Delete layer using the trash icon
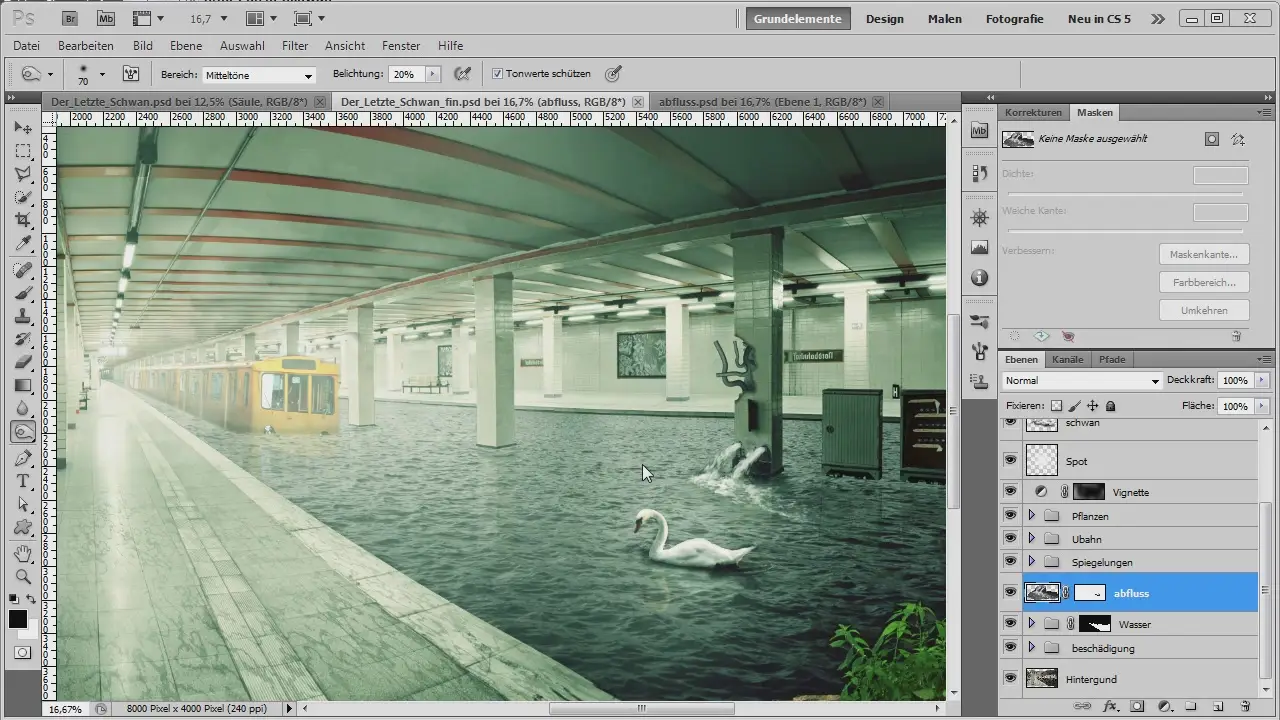Screen dimensions: 1280x720 tap(1244, 706)
